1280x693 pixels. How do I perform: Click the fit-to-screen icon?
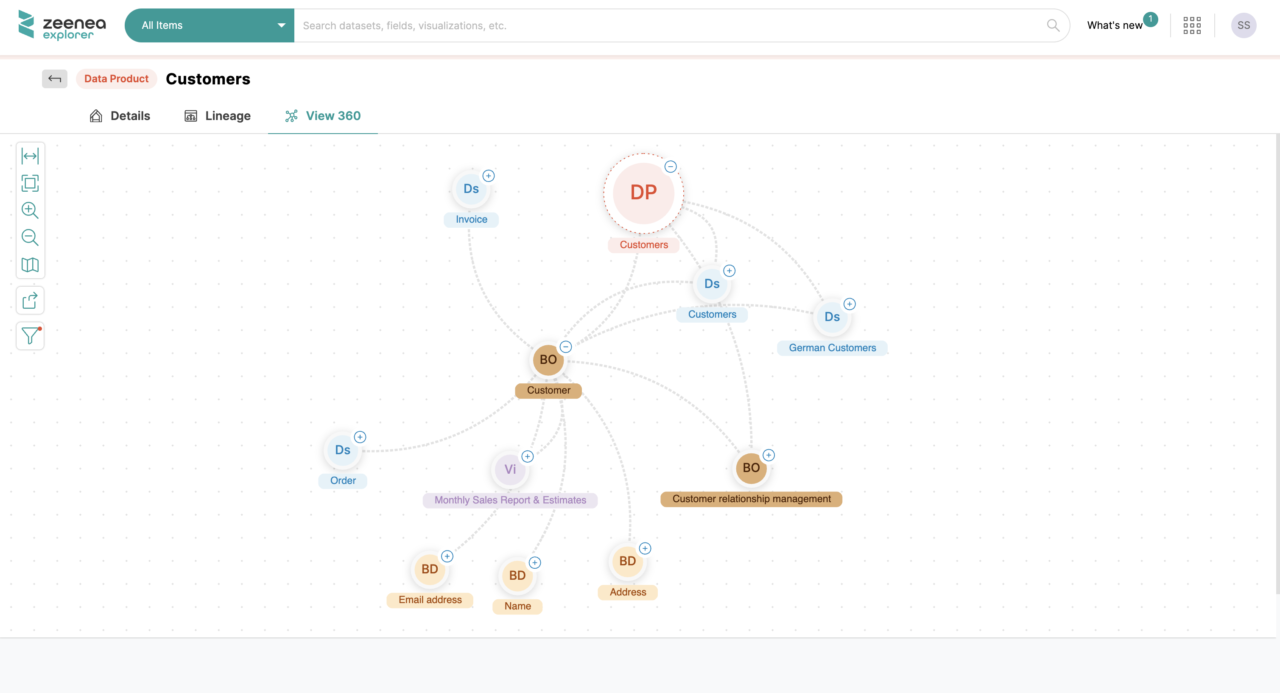point(29,183)
